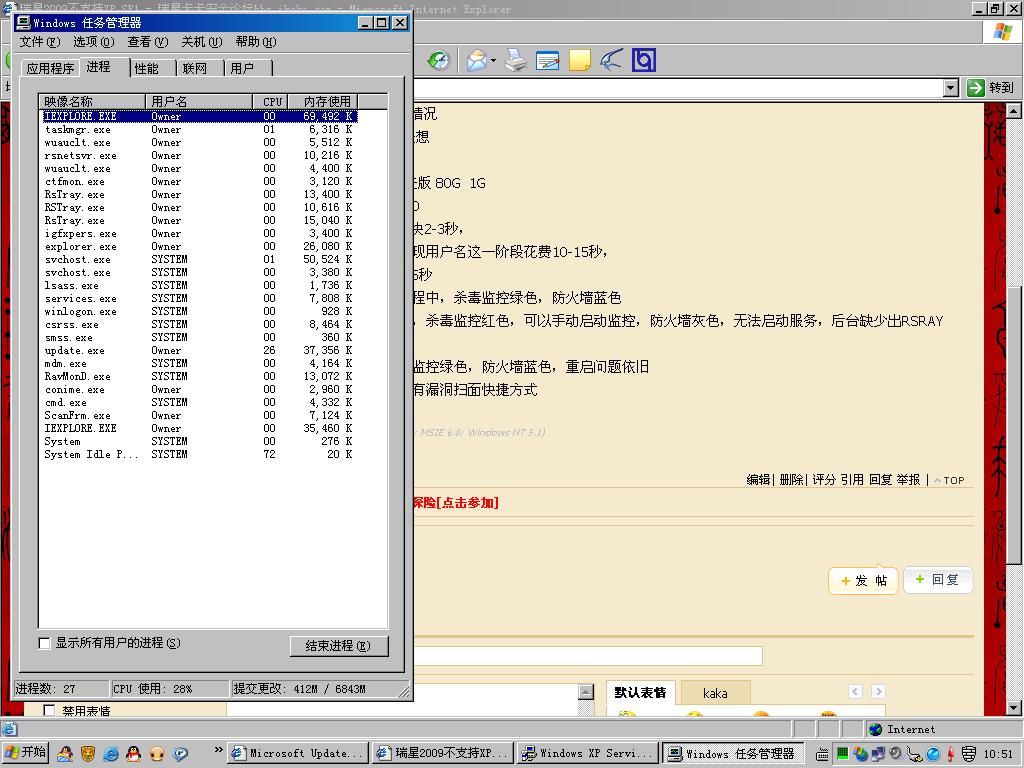Select the lsass.exe process row
The image size is (1024, 768).
pyautogui.click(x=199, y=285)
